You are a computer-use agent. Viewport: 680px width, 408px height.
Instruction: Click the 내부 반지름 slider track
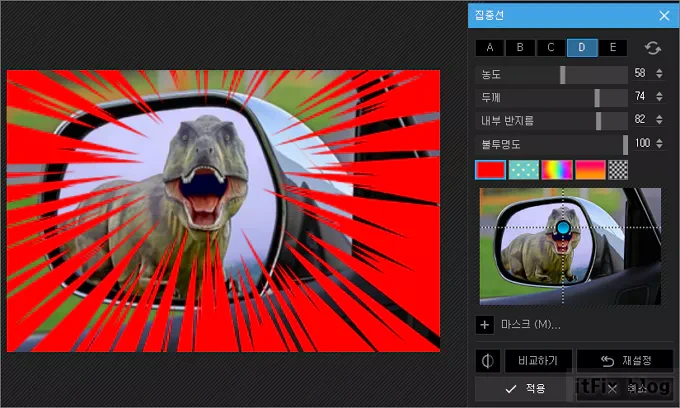click(x=551, y=121)
